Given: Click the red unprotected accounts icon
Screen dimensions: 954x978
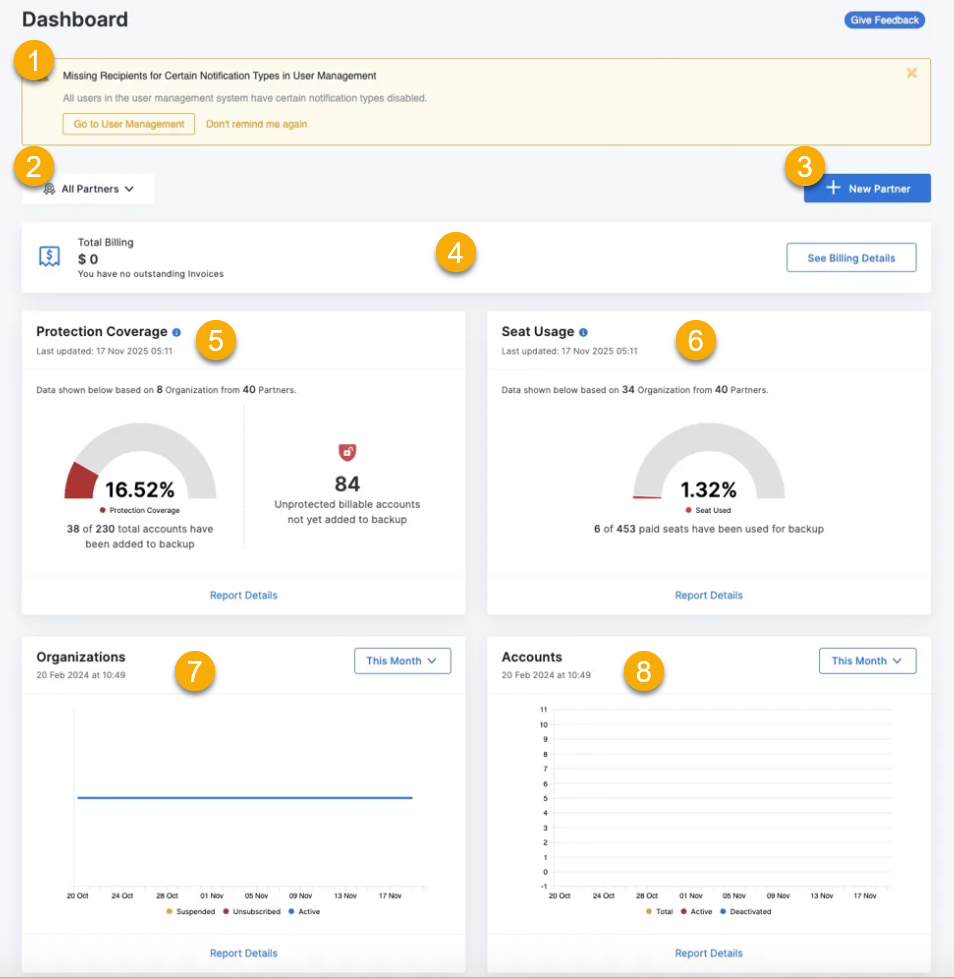Looking at the screenshot, I should coord(347,453).
